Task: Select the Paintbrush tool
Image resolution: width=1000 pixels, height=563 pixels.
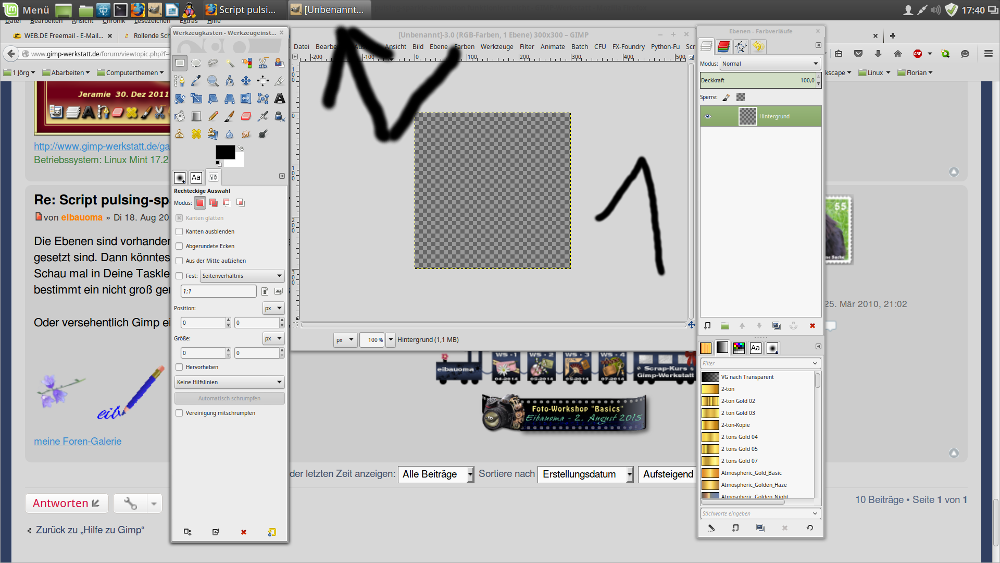Action: click(x=230, y=115)
